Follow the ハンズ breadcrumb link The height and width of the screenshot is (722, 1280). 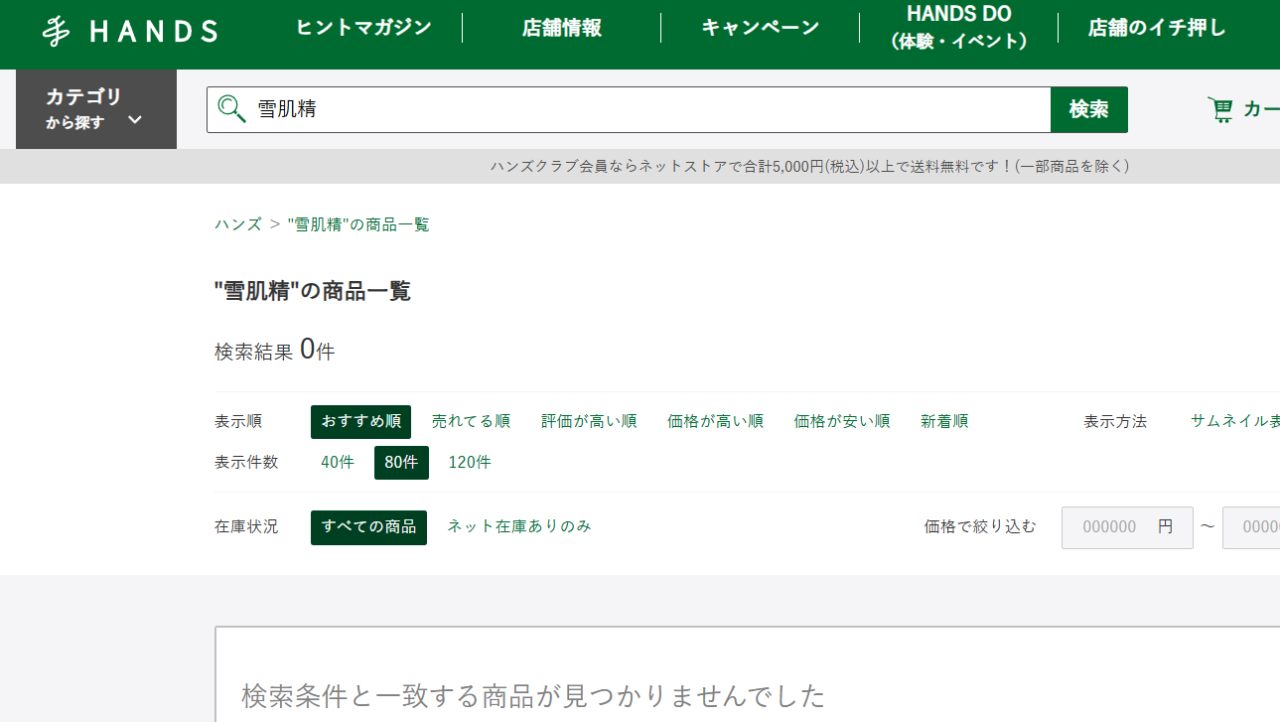[238, 225]
